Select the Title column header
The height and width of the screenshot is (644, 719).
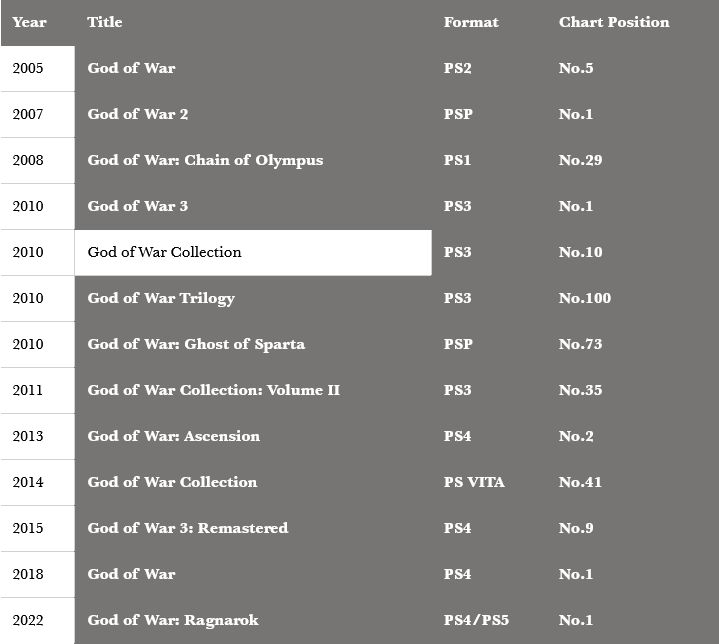point(105,22)
